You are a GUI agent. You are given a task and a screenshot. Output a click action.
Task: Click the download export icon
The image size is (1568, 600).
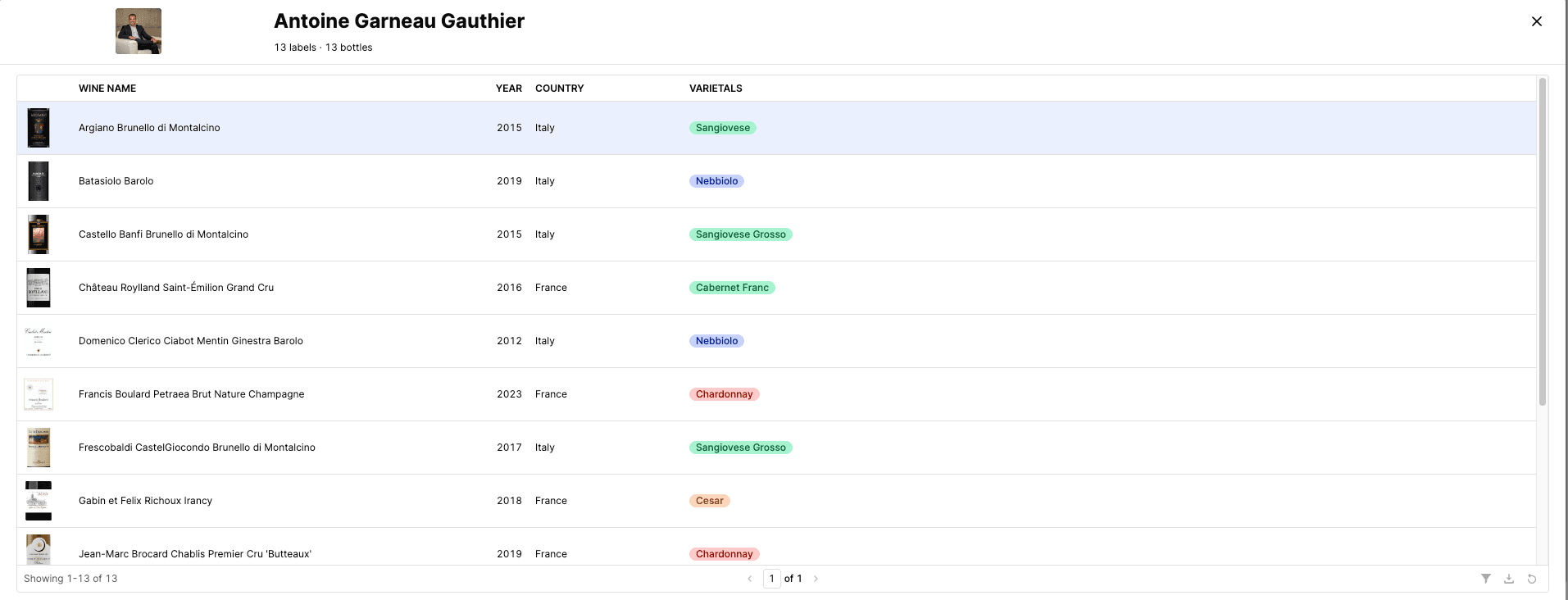tap(1508, 579)
